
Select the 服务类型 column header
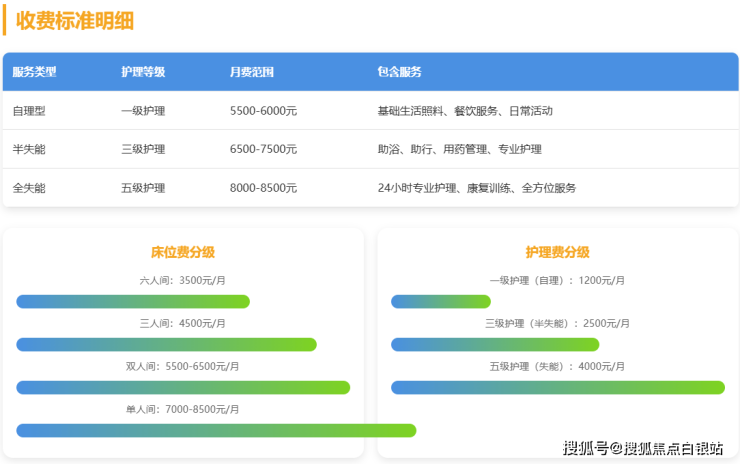(x=35, y=72)
